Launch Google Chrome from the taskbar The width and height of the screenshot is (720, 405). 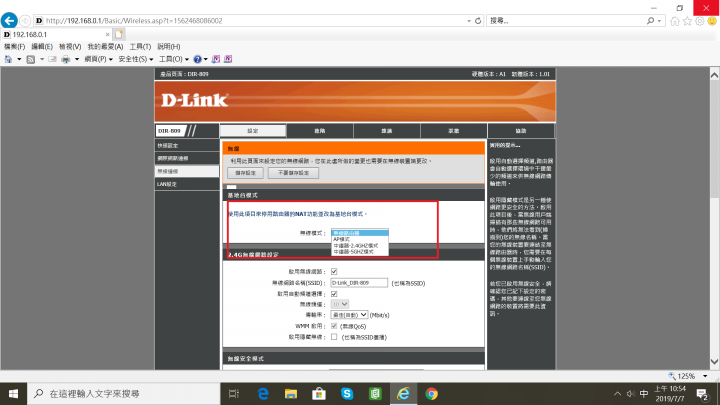click(x=431, y=394)
